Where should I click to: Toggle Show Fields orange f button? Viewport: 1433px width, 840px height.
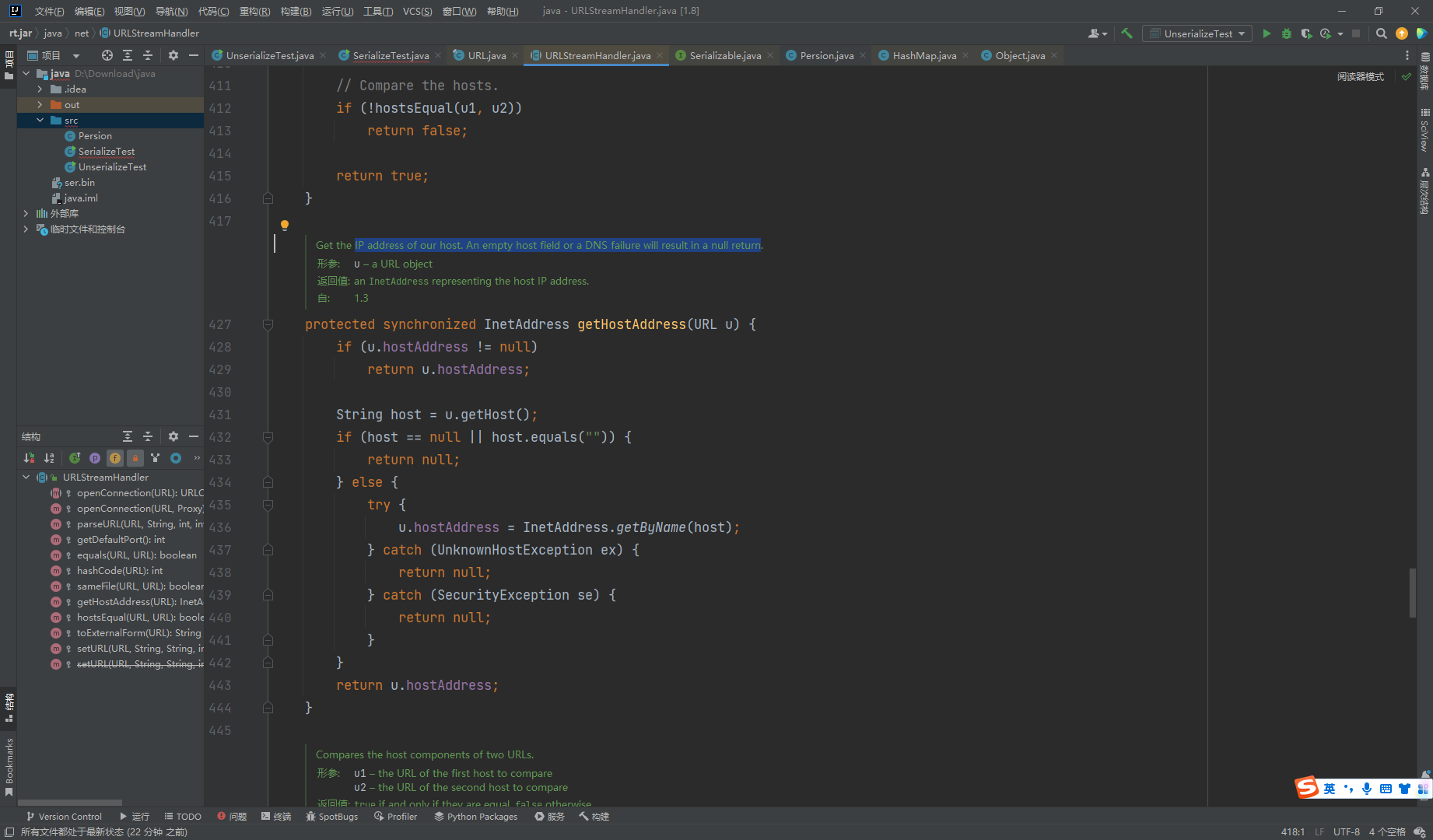pyautogui.click(x=115, y=458)
